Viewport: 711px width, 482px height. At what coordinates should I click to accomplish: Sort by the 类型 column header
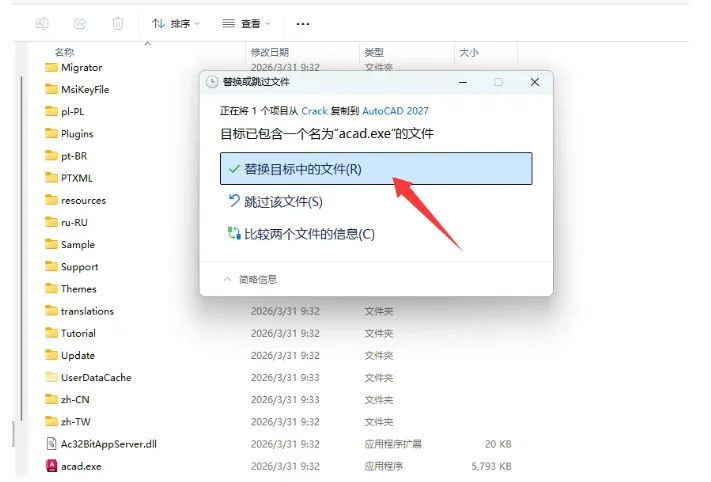(374, 52)
